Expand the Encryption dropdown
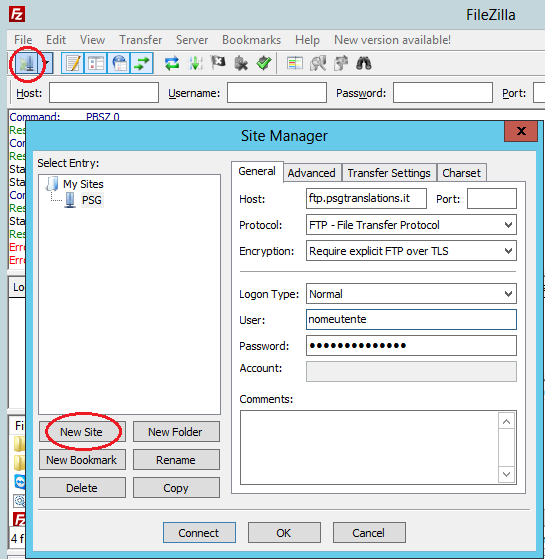This screenshot has height=559, width=545. (411, 251)
